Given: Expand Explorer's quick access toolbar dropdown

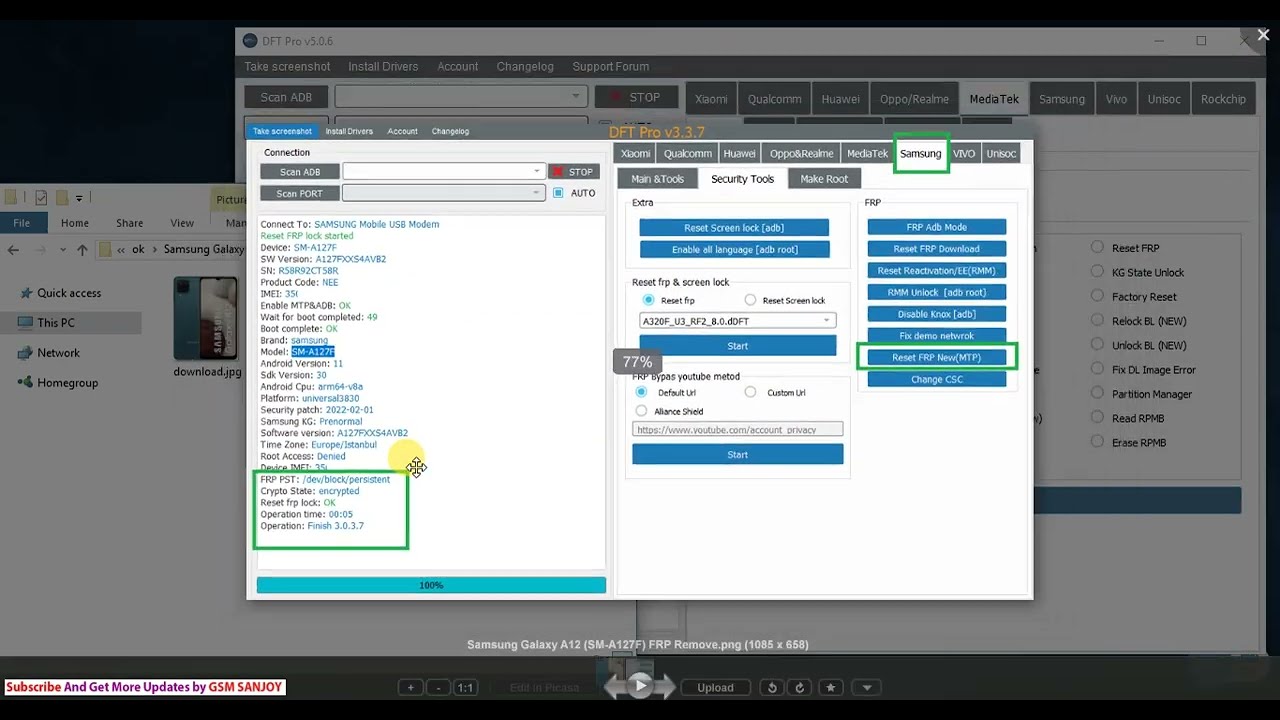Looking at the screenshot, I should click(79, 198).
